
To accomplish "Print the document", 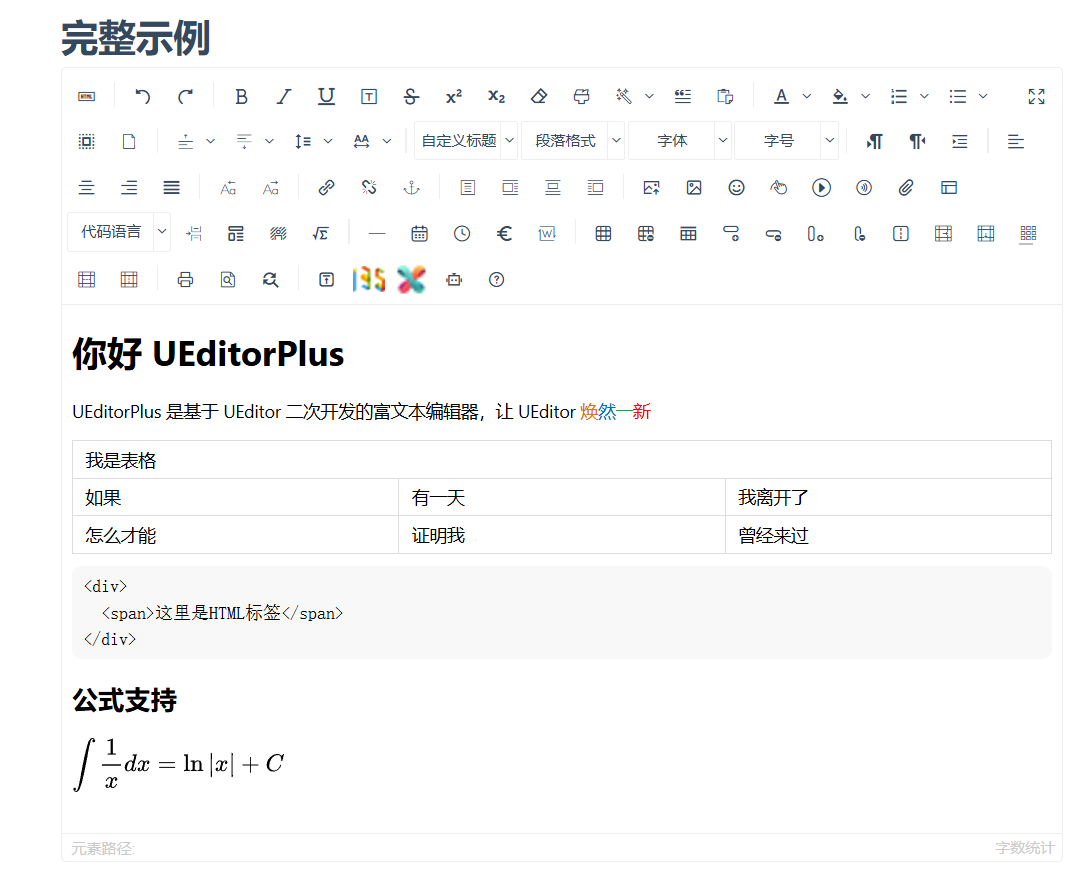I will [x=185, y=280].
